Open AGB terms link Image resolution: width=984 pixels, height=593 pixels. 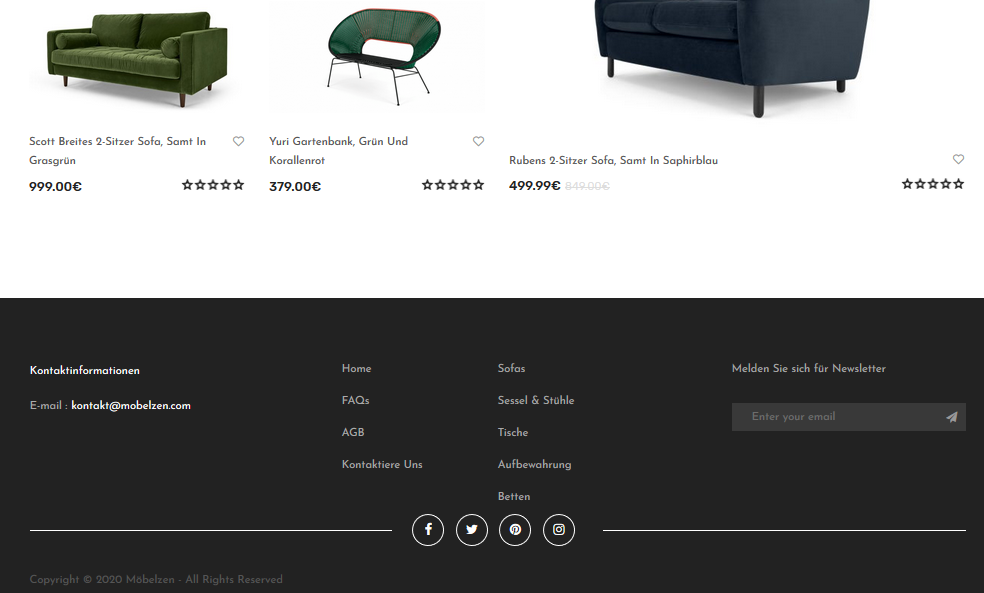[x=353, y=432]
